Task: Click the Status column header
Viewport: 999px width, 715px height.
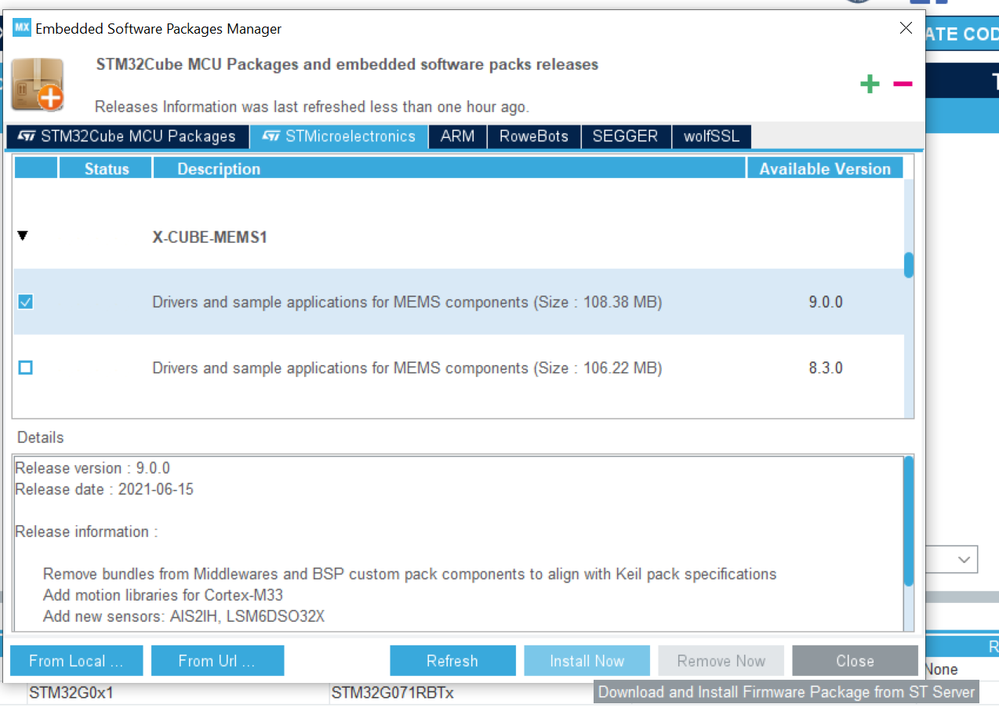Action: pyautogui.click(x=106, y=169)
